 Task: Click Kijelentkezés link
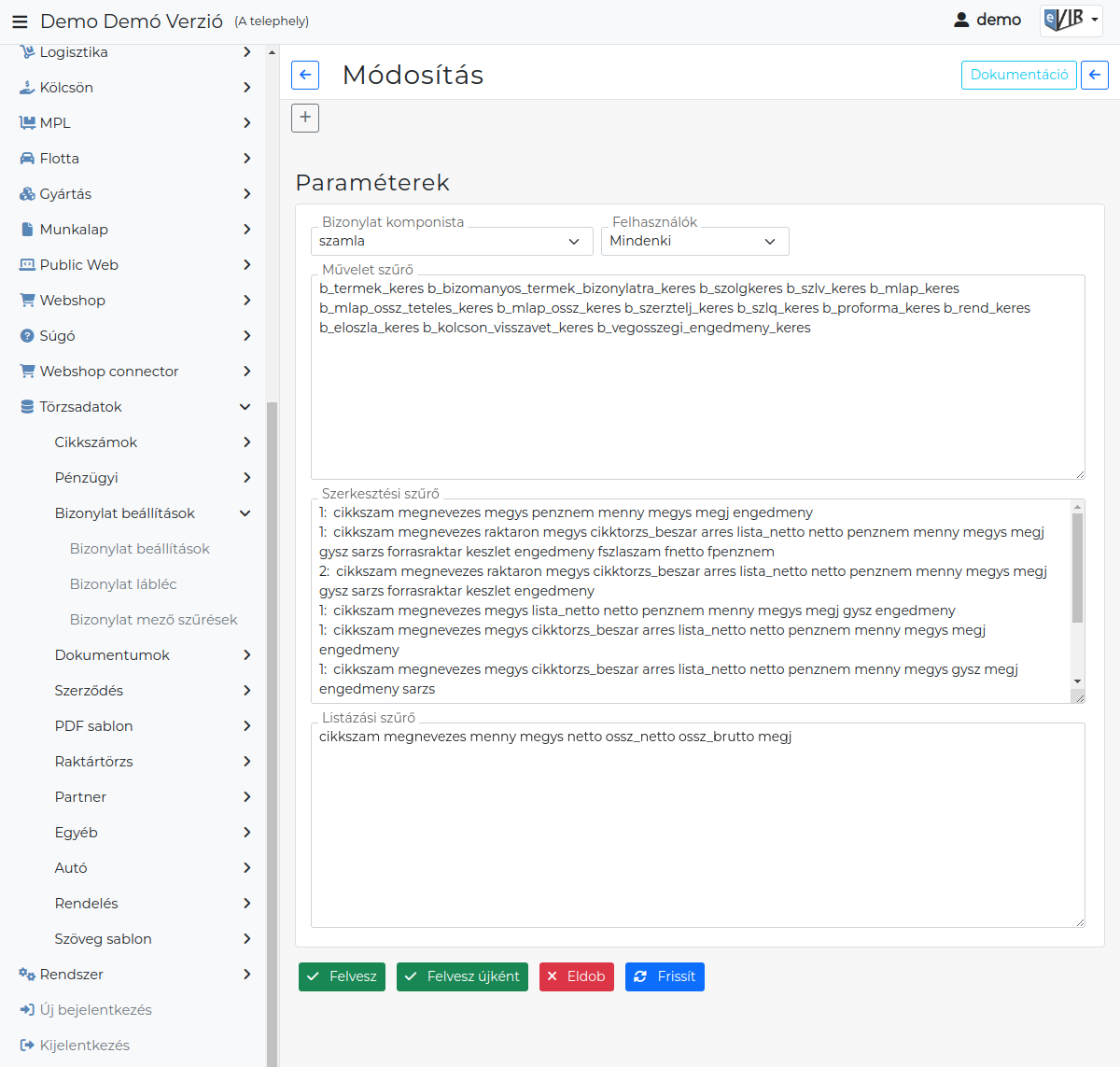click(x=85, y=1046)
